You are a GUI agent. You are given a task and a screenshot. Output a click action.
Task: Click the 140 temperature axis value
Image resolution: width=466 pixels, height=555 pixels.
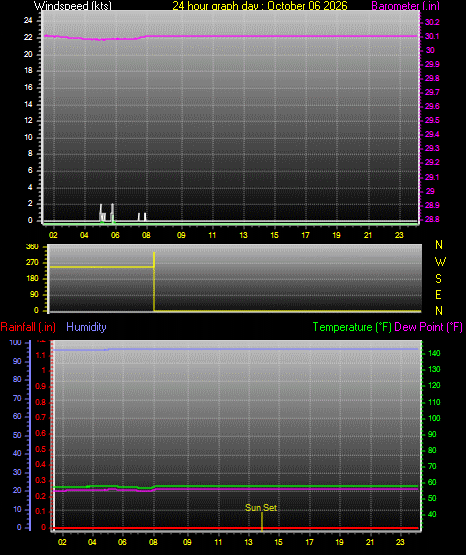pyautogui.click(x=434, y=353)
